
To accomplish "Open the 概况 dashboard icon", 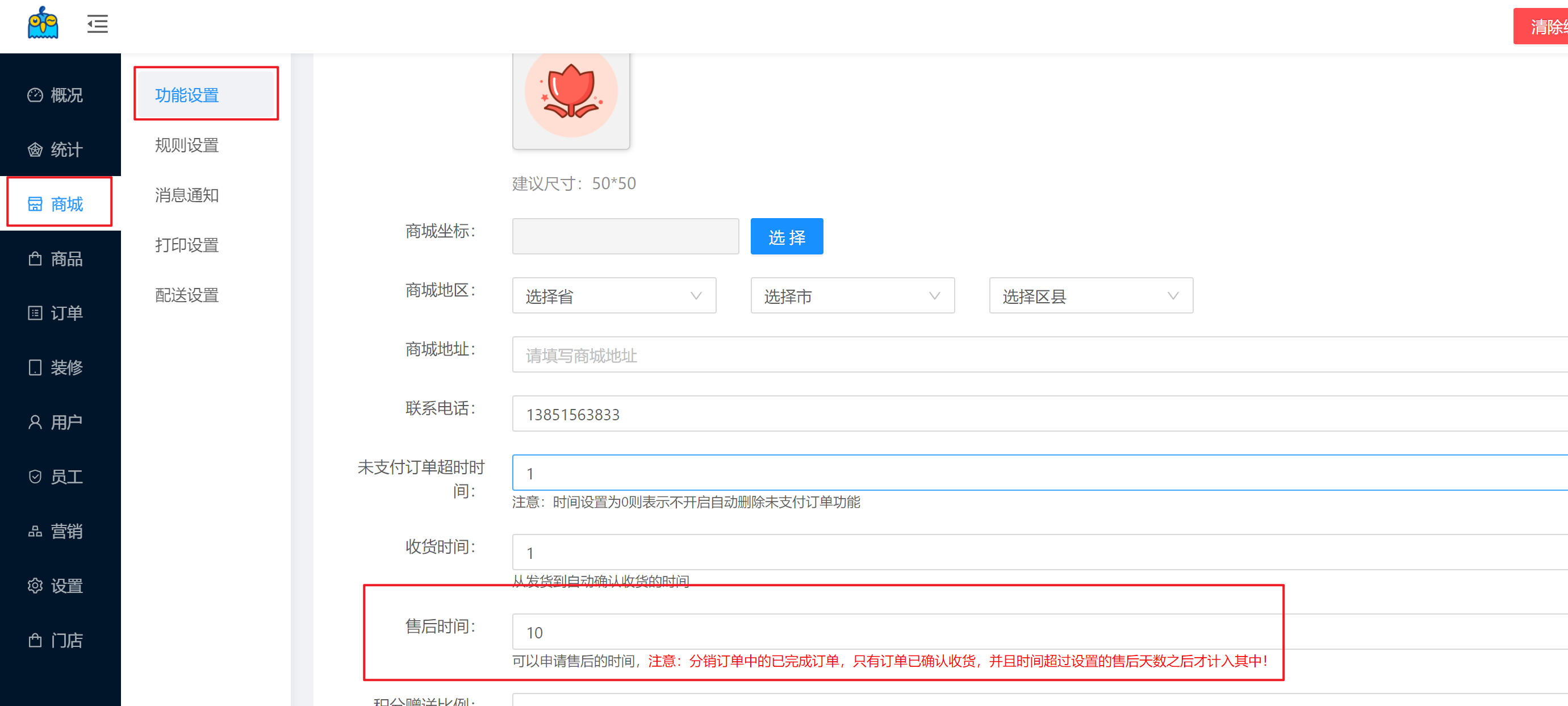I will point(35,95).
